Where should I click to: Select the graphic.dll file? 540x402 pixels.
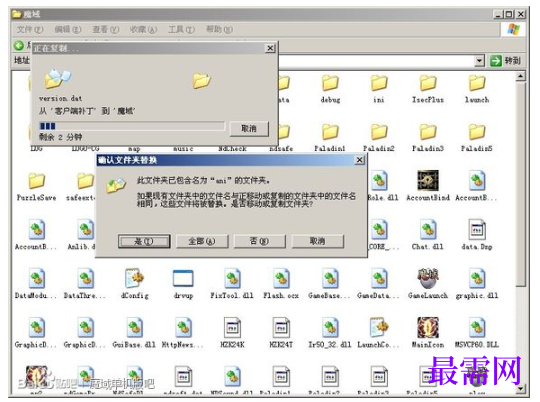click(477, 278)
